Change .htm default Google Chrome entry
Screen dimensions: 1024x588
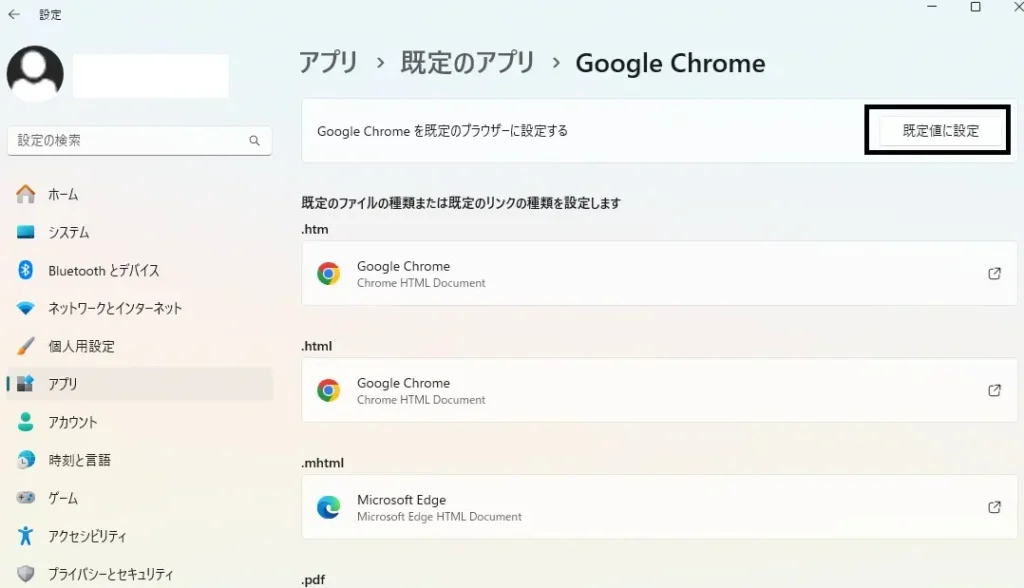point(659,273)
